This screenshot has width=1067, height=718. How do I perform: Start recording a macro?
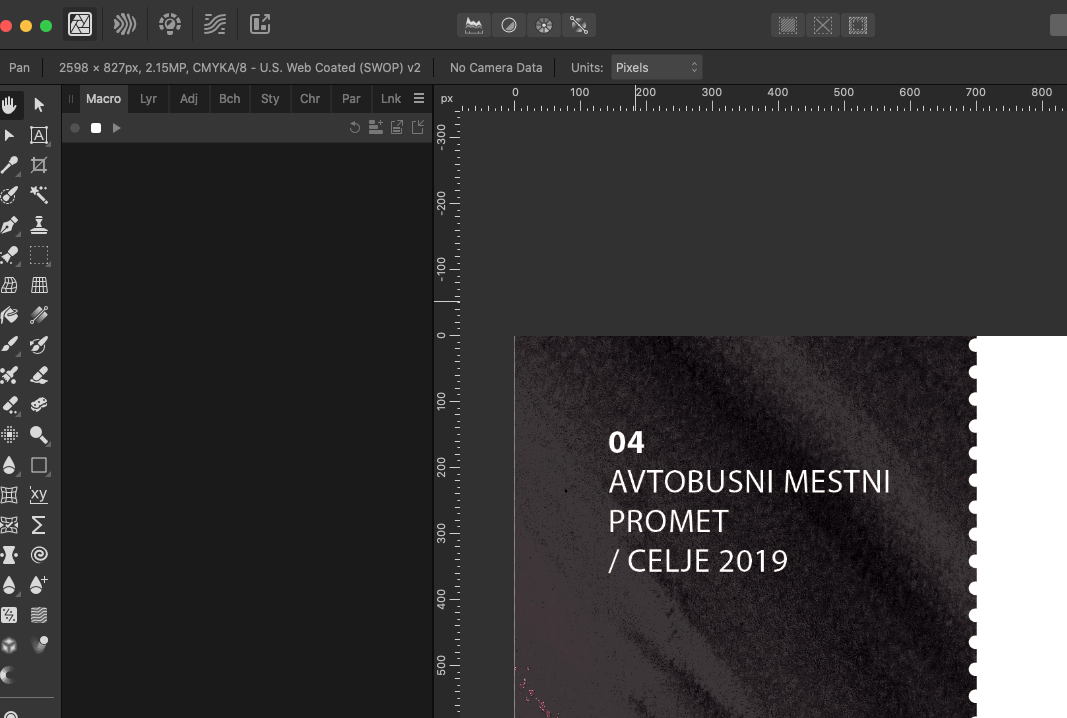coord(75,128)
